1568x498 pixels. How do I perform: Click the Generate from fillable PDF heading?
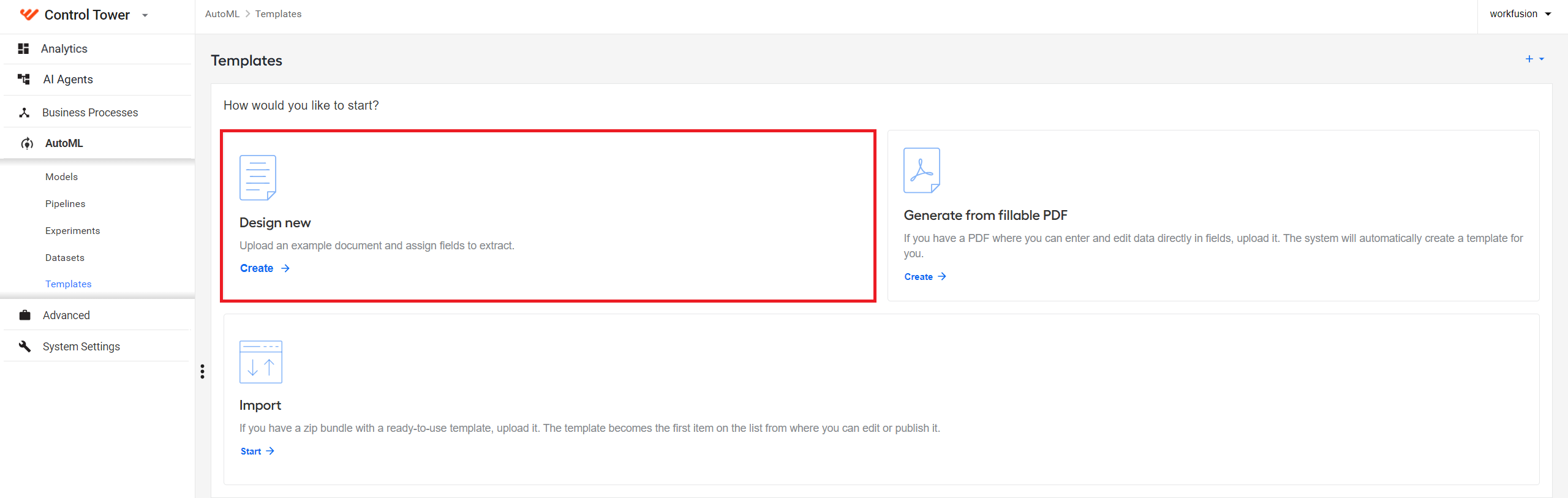(x=986, y=216)
